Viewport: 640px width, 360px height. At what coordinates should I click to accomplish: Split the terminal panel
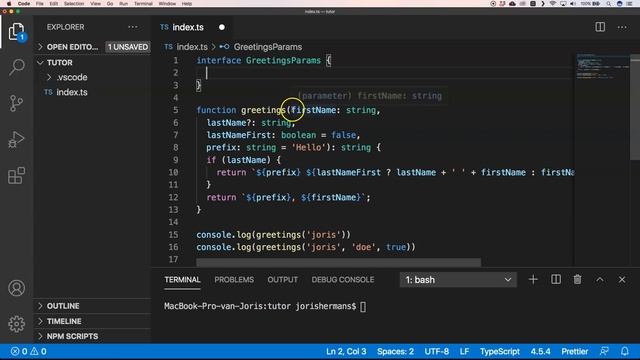point(556,280)
